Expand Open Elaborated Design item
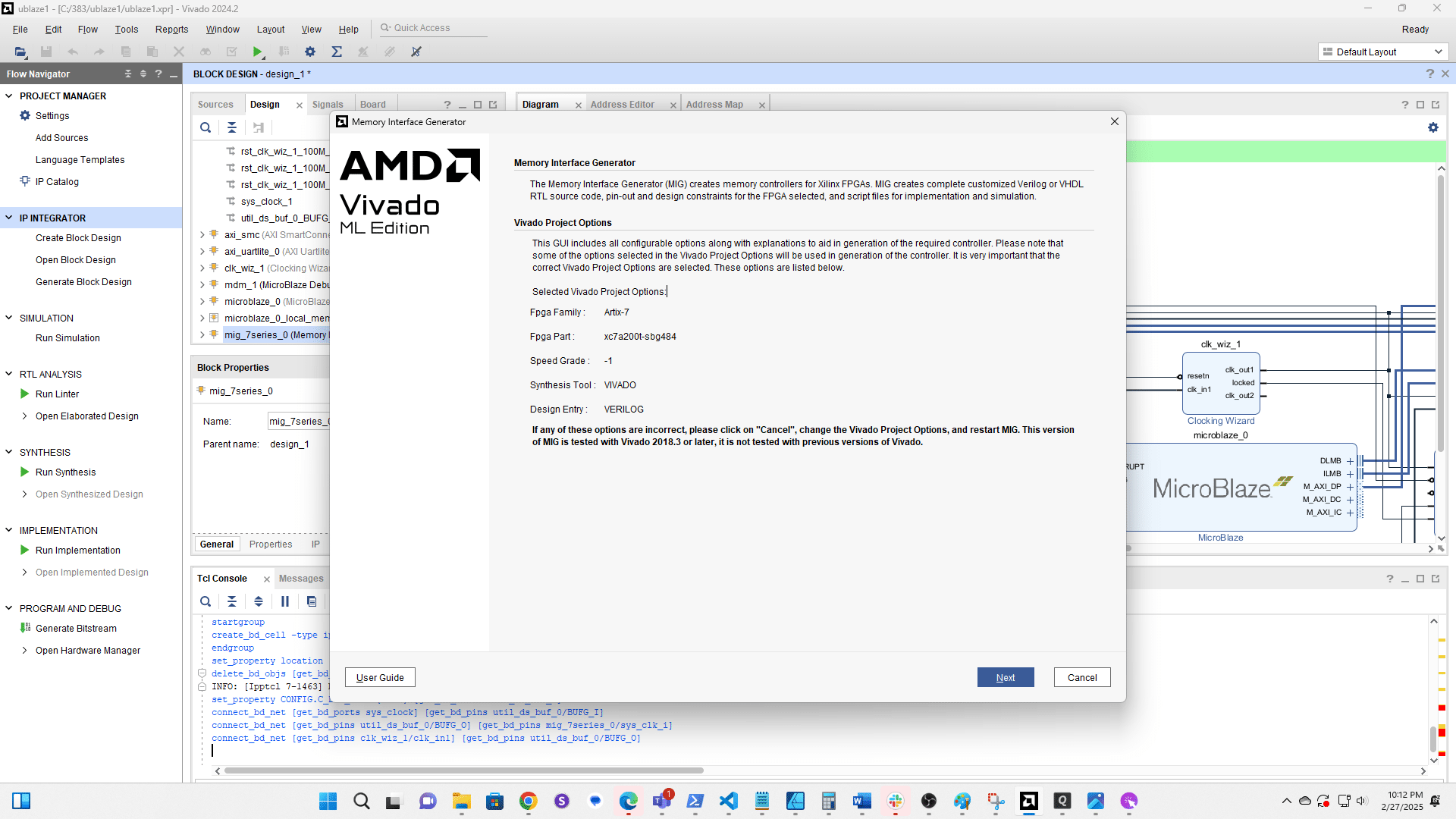This screenshot has height=819, width=1456. (x=24, y=416)
